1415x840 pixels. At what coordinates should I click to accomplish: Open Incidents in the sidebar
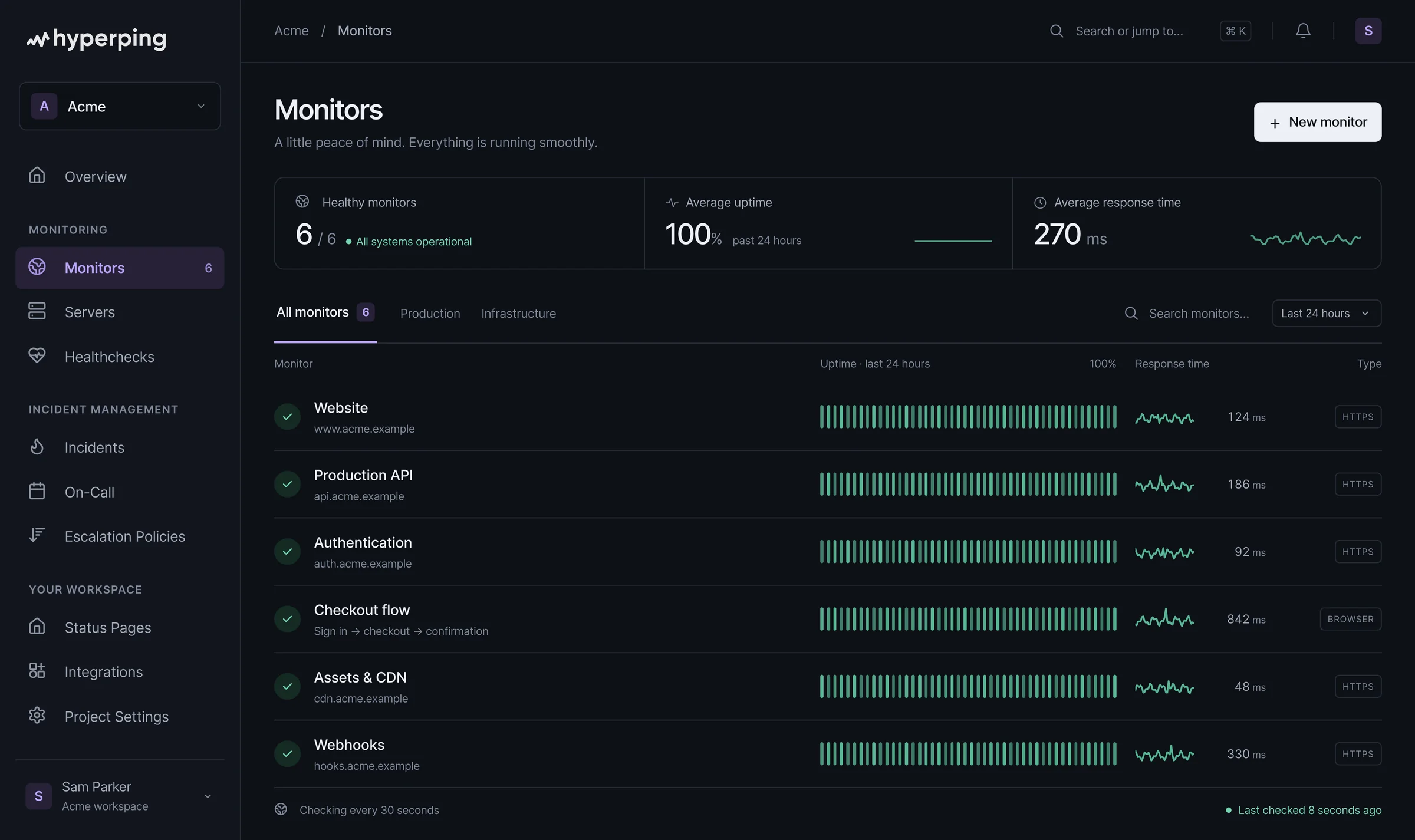120,447
